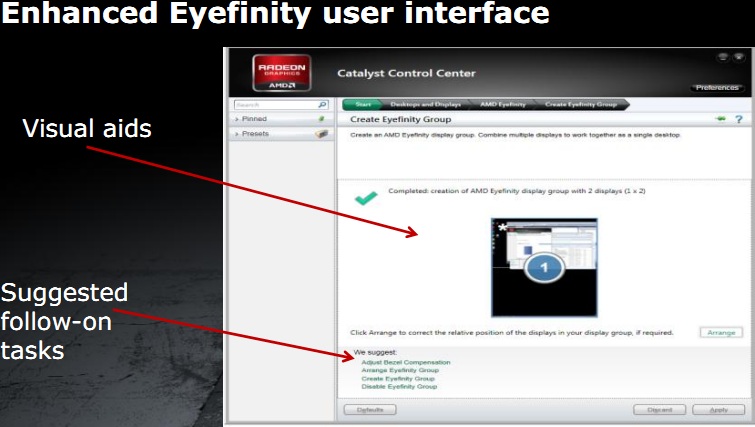Click the 'Create an AMD Eyefinity display group' description

coord(515,135)
